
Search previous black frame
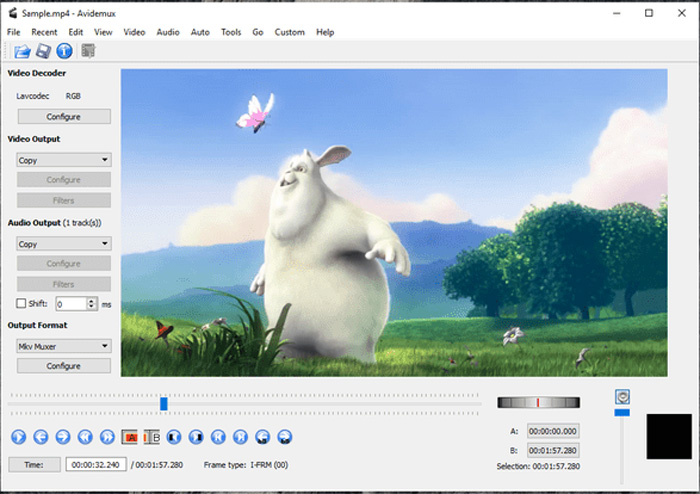[x=174, y=436]
